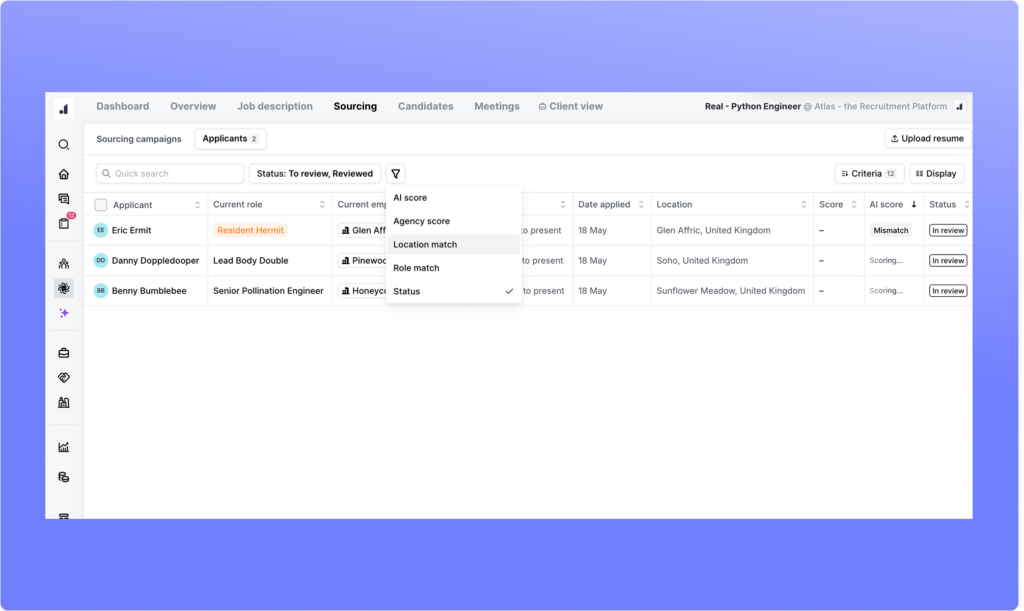The image size is (1024, 611).
Task: Open the Display options menu
Action: pyautogui.click(x=936, y=174)
